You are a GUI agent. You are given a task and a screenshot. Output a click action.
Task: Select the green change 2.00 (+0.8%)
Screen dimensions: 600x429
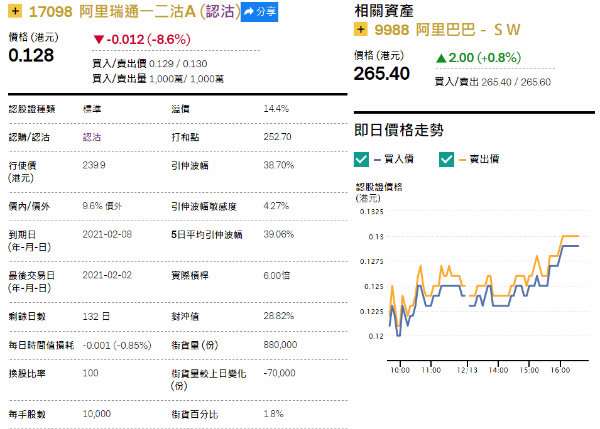point(478,58)
